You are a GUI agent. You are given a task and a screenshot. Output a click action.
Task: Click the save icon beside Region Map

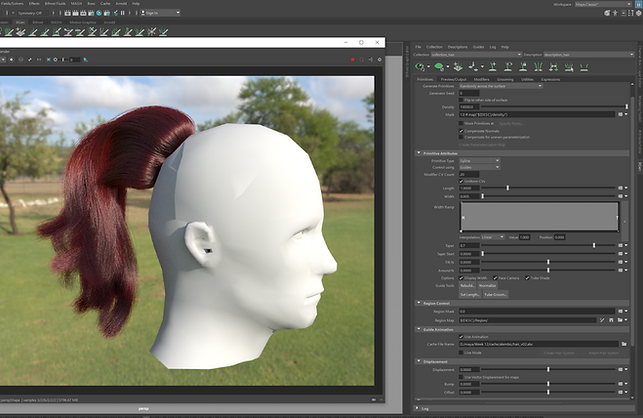611,320
